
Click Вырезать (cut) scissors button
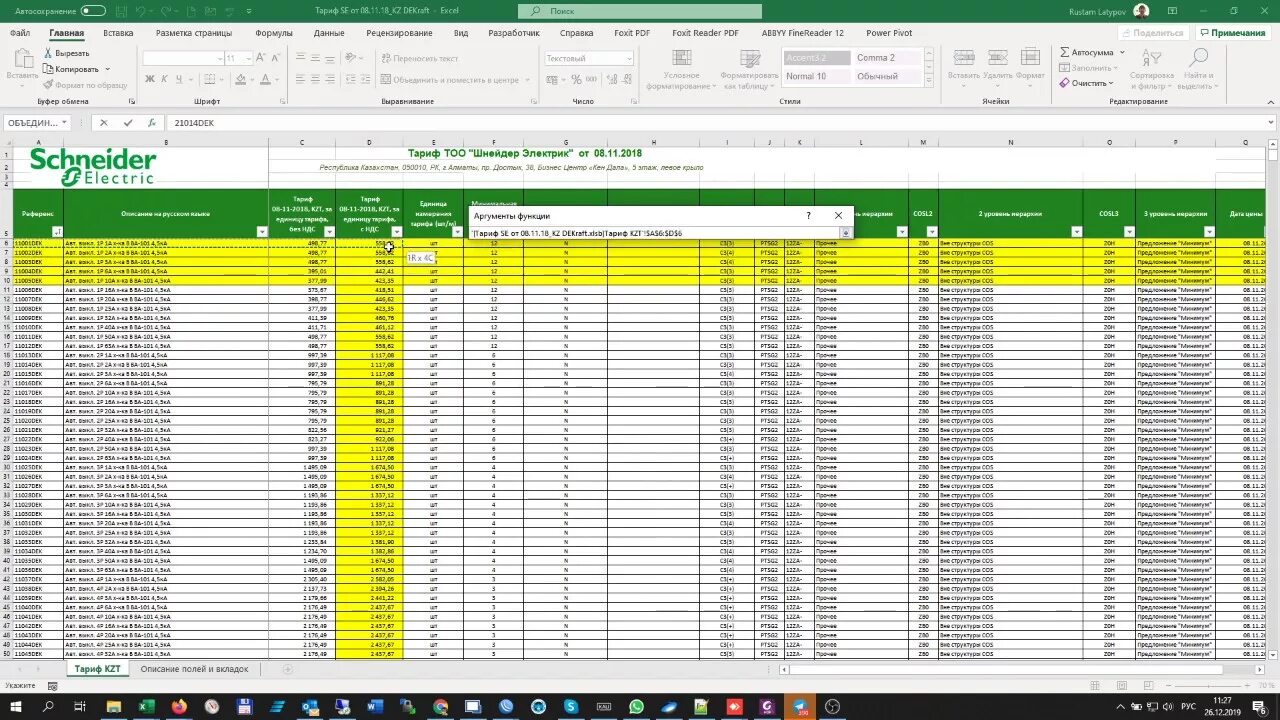click(66, 53)
